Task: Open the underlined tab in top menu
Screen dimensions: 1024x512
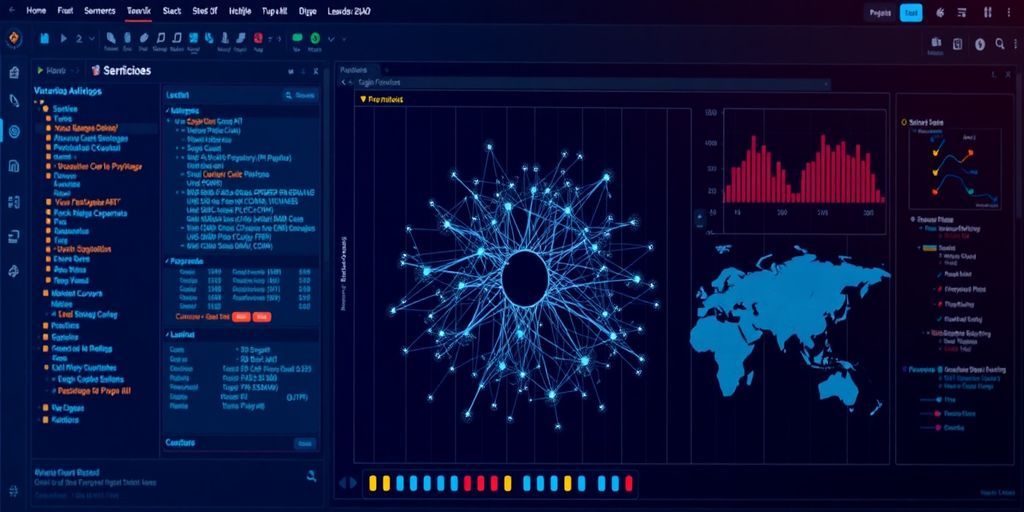Action: click(x=140, y=11)
